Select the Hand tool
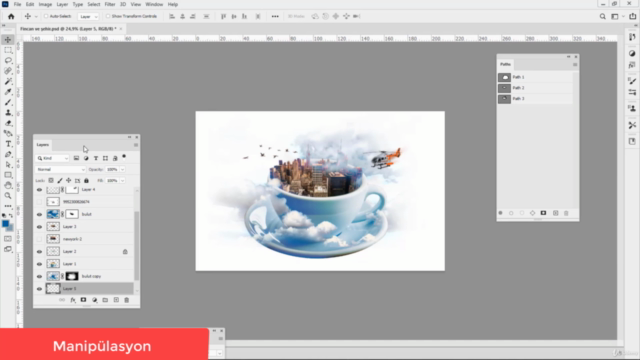 [8, 185]
